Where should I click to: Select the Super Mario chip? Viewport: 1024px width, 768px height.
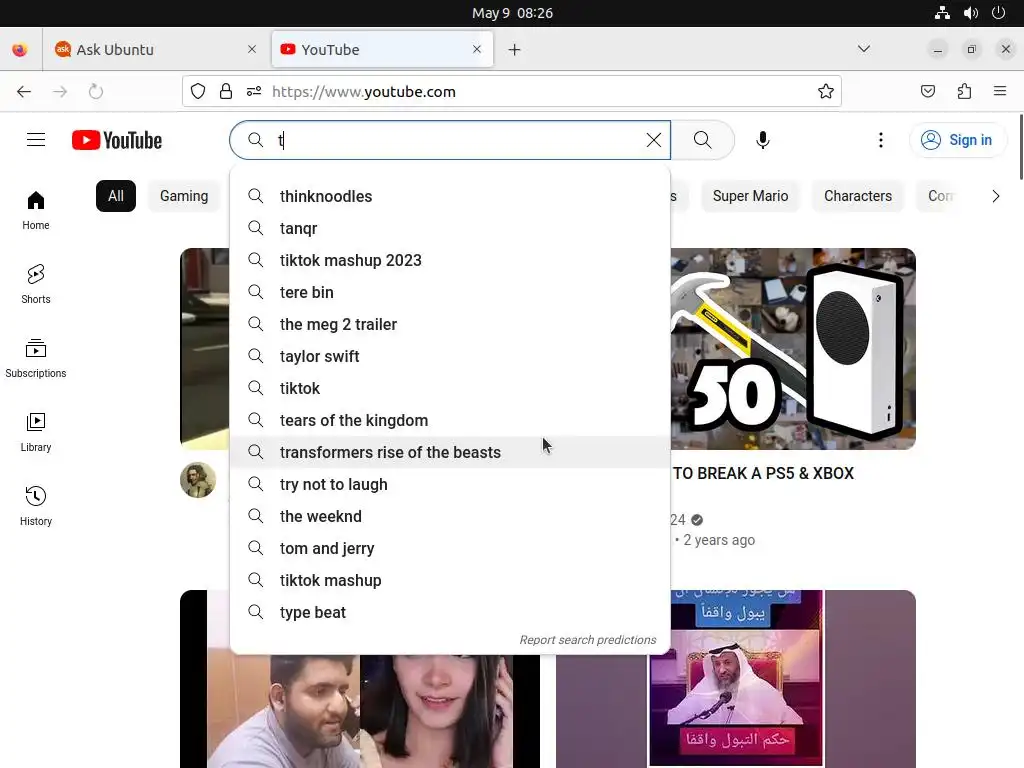pyautogui.click(x=750, y=196)
